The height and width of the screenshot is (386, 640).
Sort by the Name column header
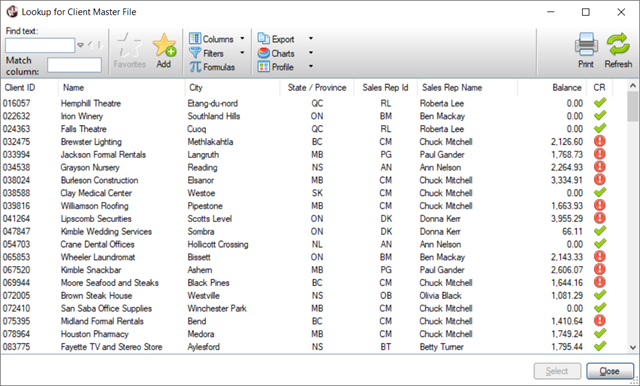tap(121, 87)
